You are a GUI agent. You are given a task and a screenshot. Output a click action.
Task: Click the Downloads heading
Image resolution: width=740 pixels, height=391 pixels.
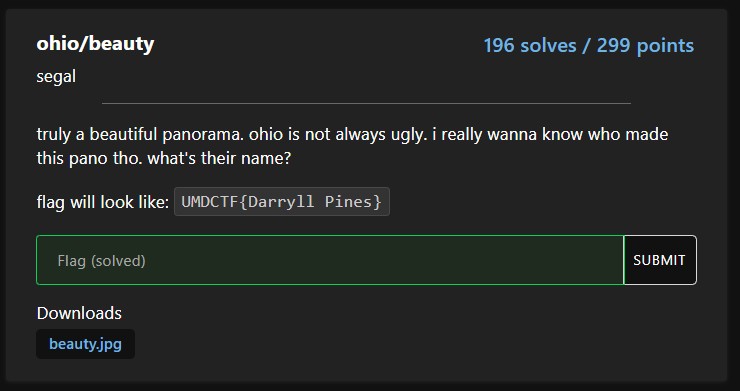coord(79,313)
